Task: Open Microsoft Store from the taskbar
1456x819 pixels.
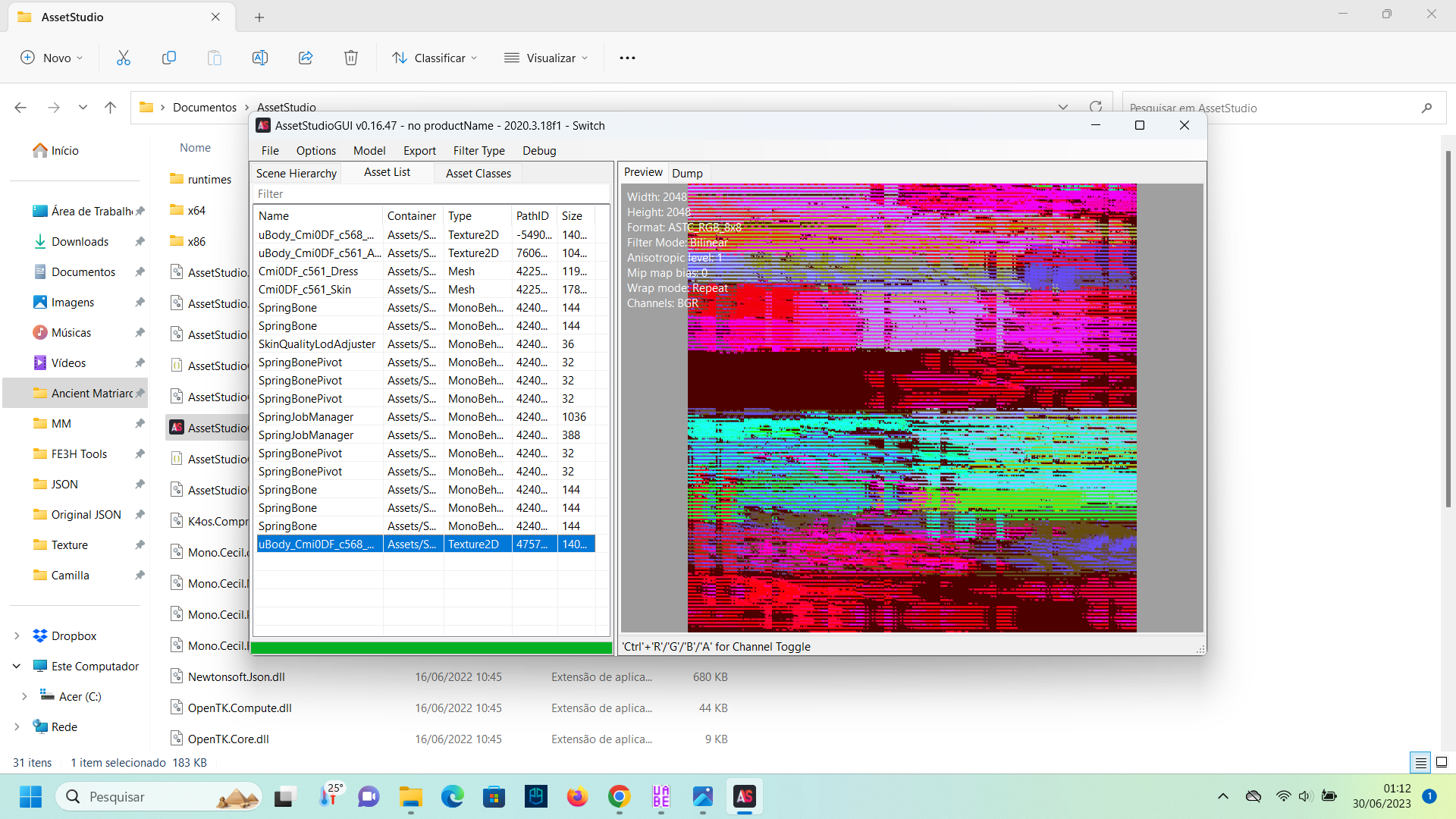Action: (x=494, y=796)
